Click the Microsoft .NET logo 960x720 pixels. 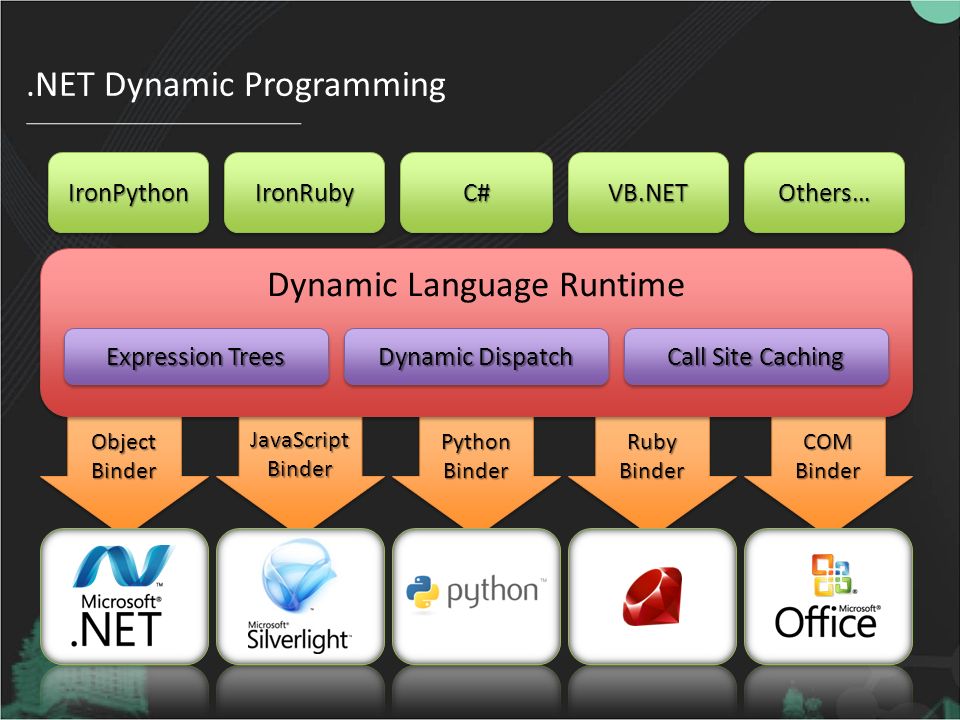(x=121, y=596)
